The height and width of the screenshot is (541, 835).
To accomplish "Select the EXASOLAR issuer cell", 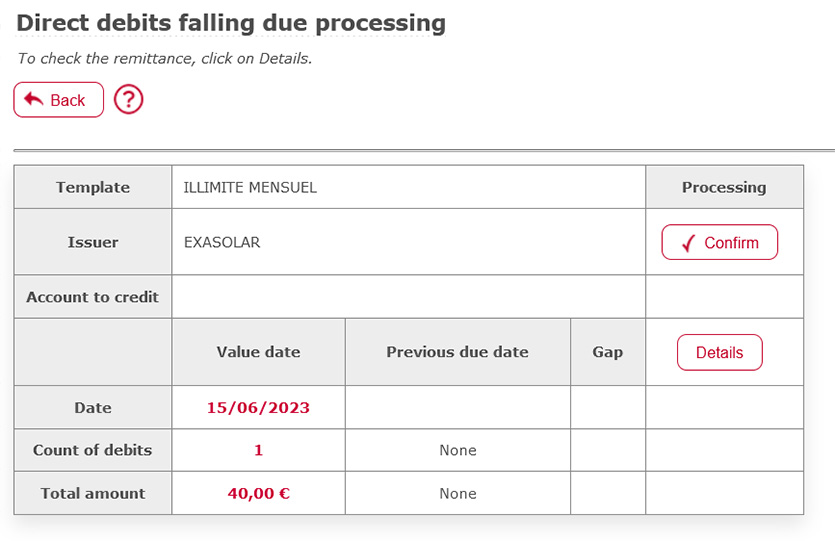I will click(222, 242).
